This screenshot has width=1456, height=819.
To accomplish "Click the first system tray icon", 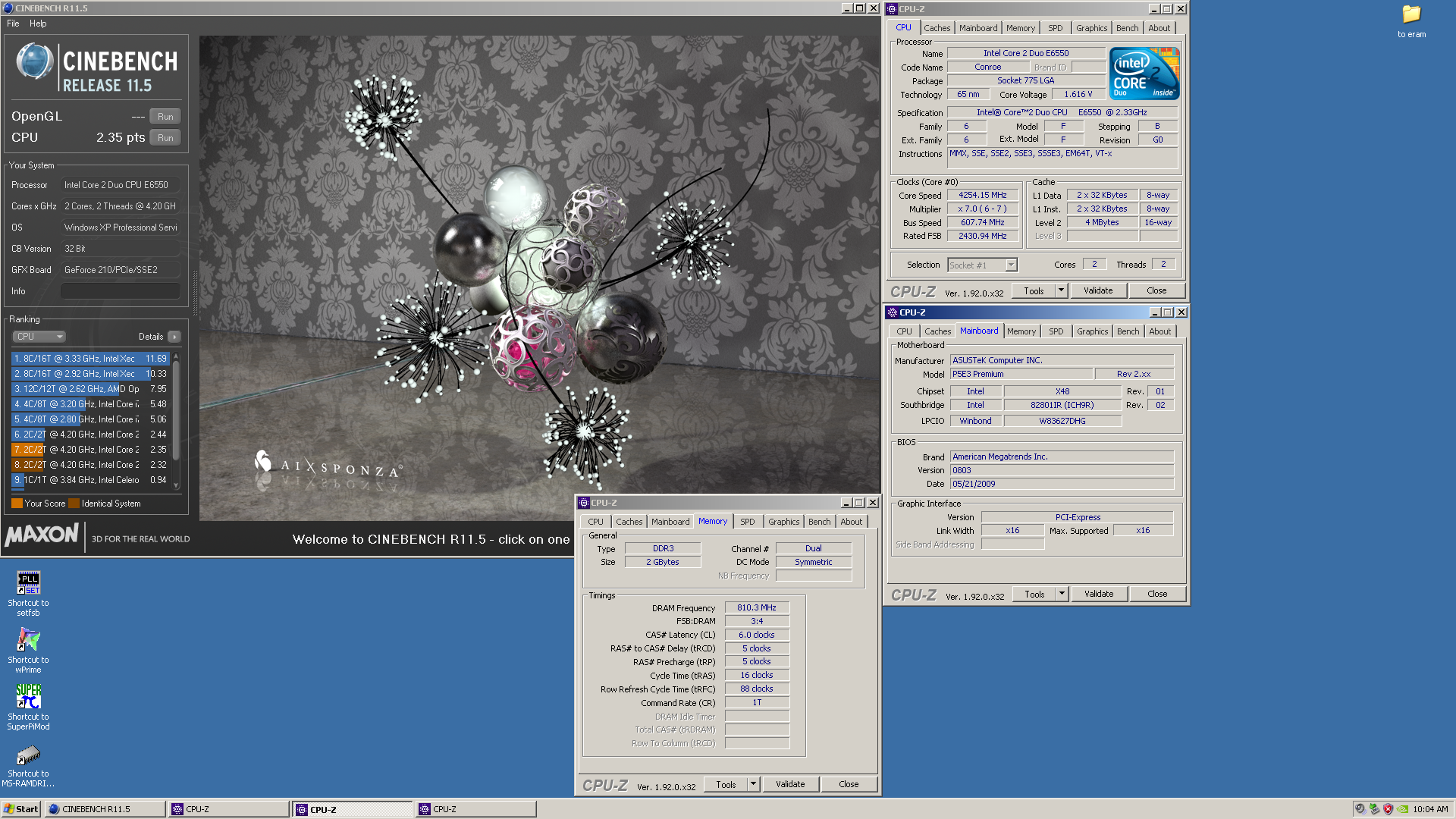I will tap(1360, 809).
